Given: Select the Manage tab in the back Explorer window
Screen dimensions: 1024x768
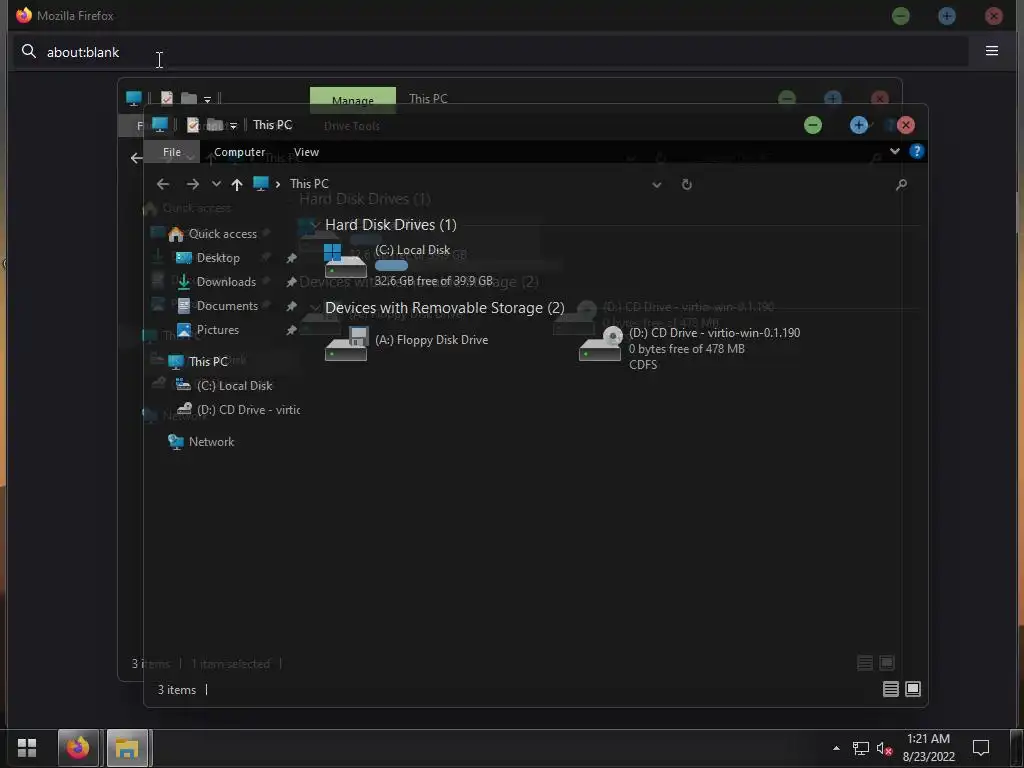Looking at the screenshot, I should pyautogui.click(x=353, y=100).
